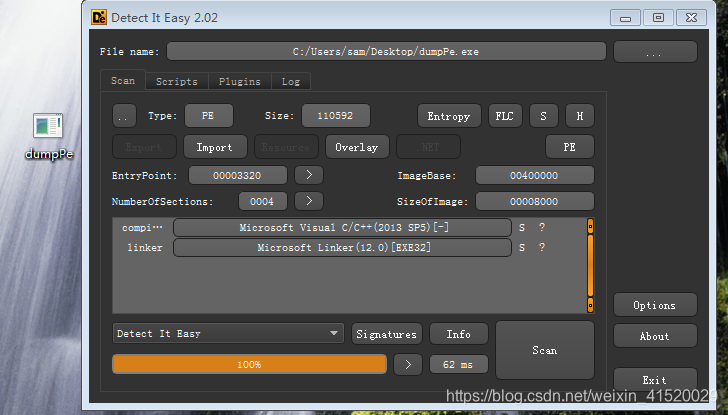Click the disabled Resource button
This screenshot has width=728, height=415.
(x=286, y=147)
